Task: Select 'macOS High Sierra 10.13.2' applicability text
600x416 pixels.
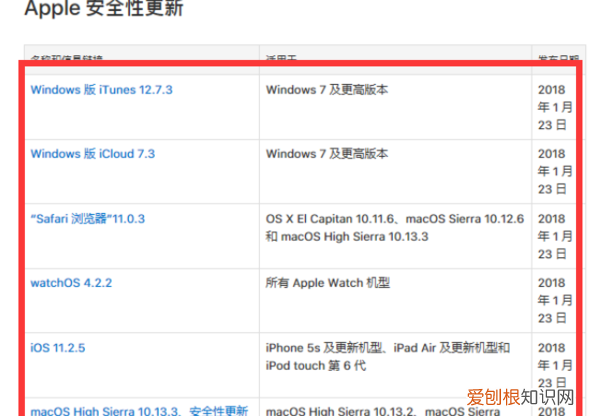Action: pos(340,411)
